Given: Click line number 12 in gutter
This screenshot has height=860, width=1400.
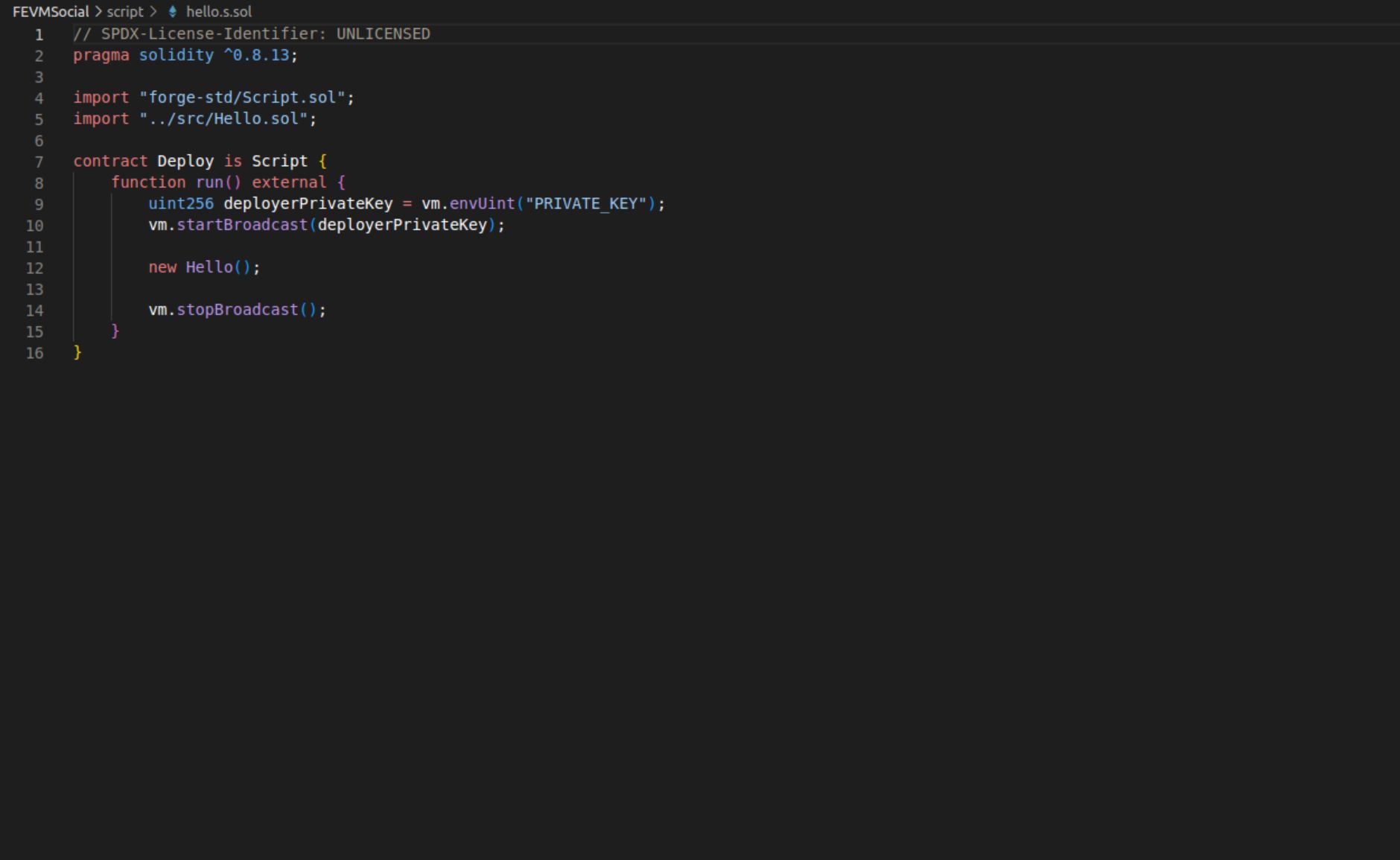Looking at the screenshot, I should pyautogui.click(x=35, y=269).
